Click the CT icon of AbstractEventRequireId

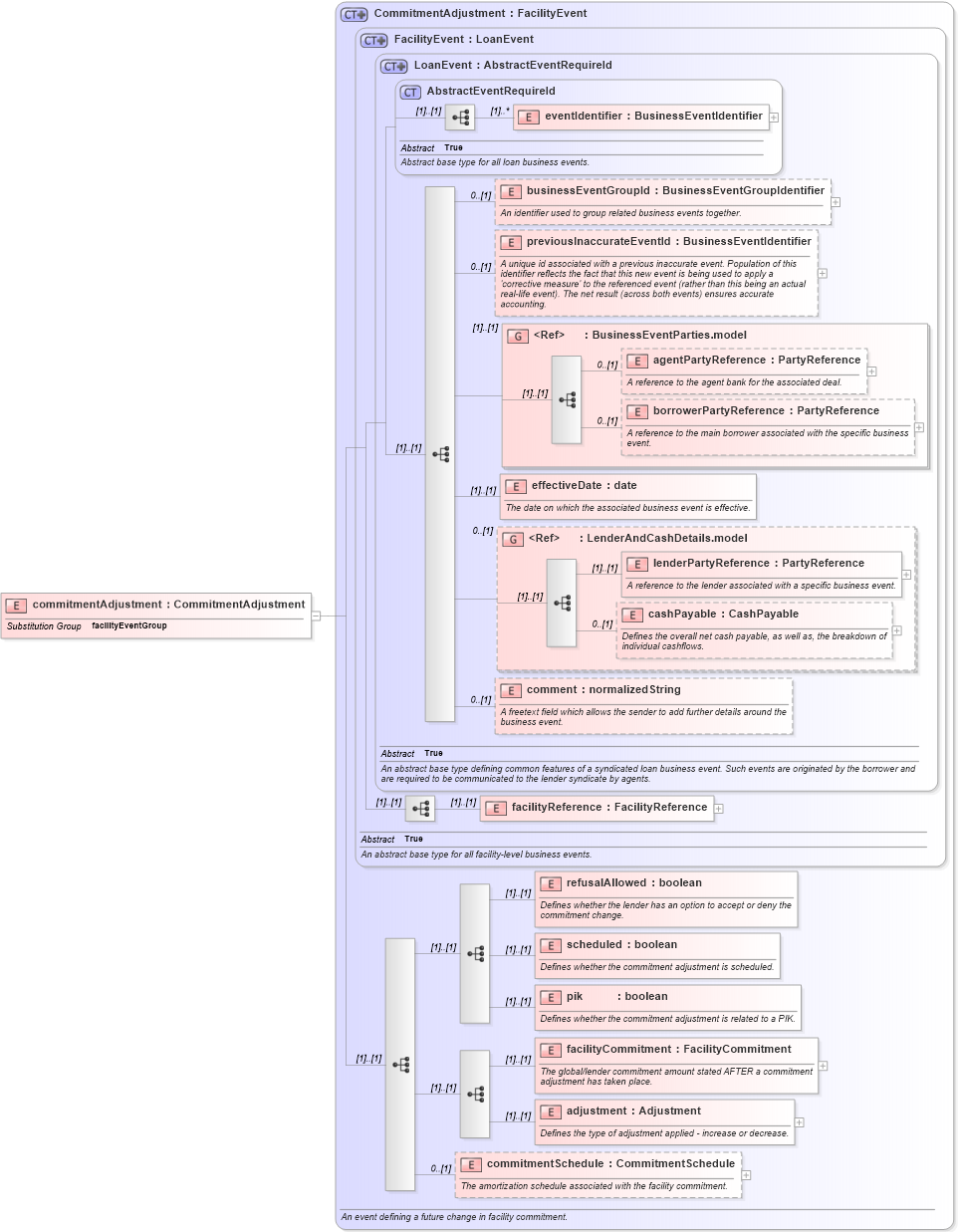click(x=408, y=91)
